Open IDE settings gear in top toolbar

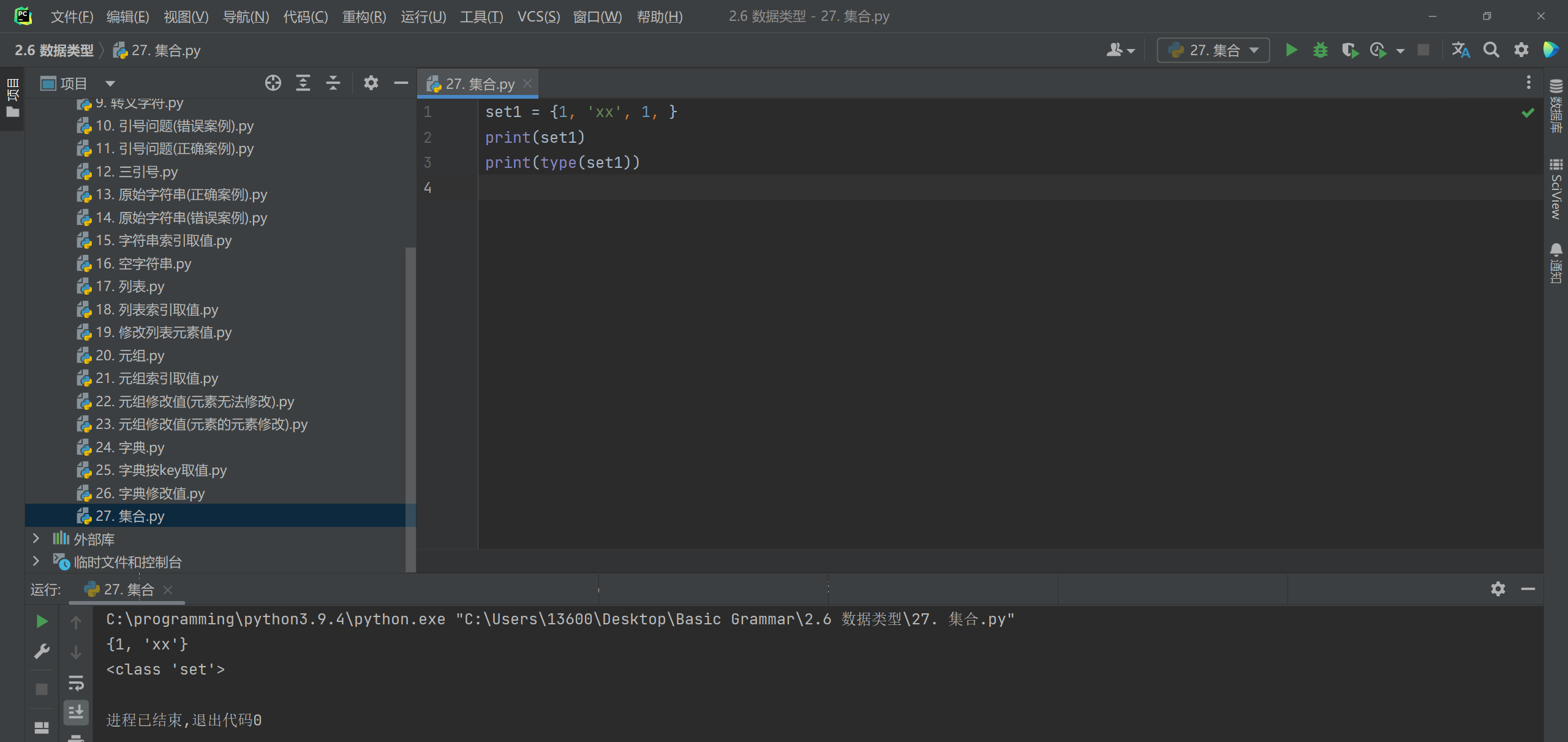(1521, 50)
